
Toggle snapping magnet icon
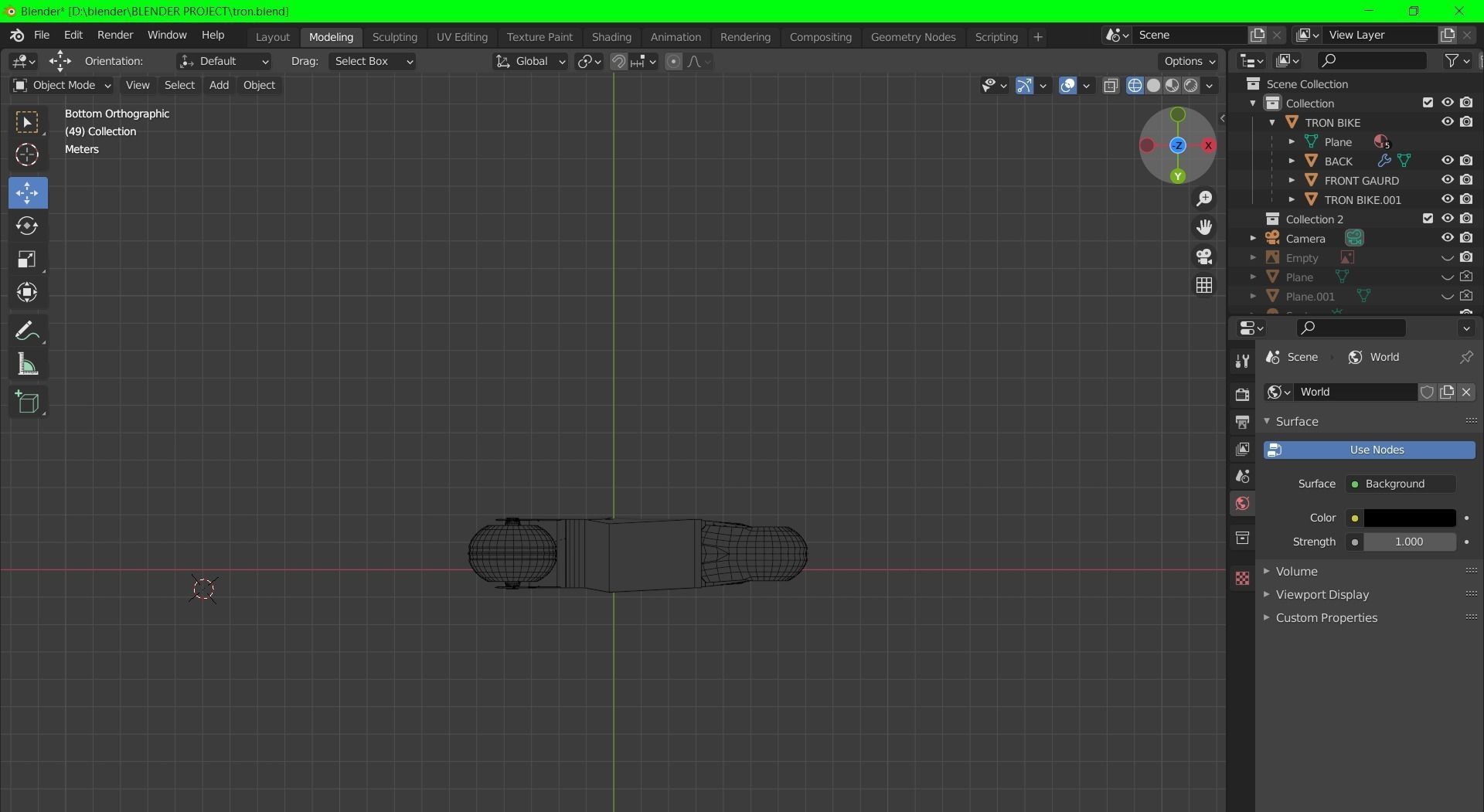[x=618, y=62]
